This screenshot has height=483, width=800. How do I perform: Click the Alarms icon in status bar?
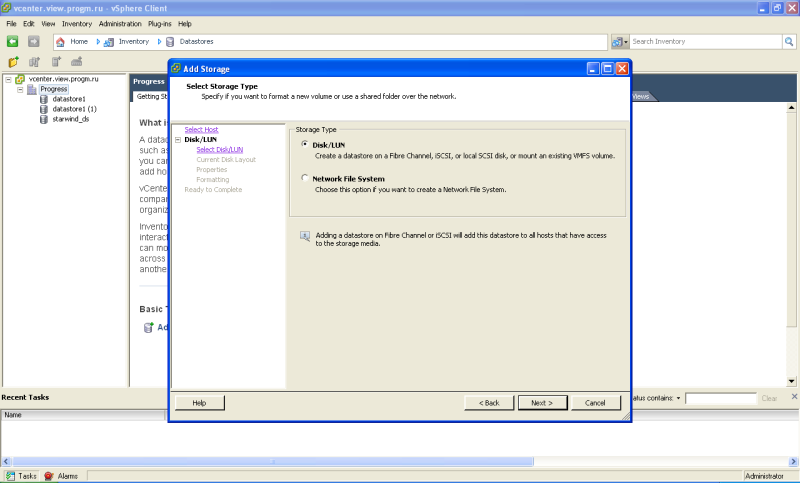coord(49,476)
